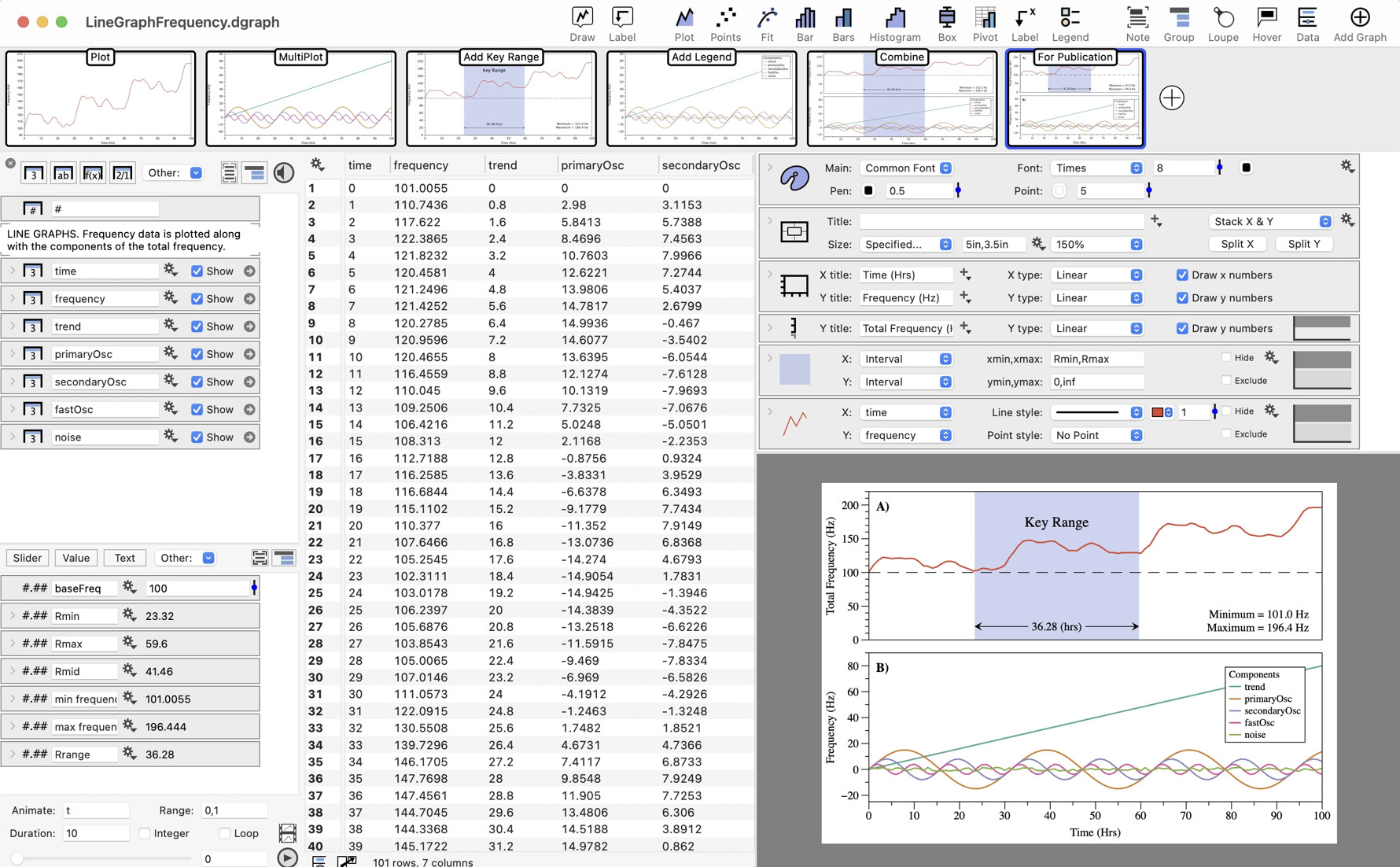1400x867 pixels.
Task: Check Hide for the plot command
Action: click(x=1226, y=411)
